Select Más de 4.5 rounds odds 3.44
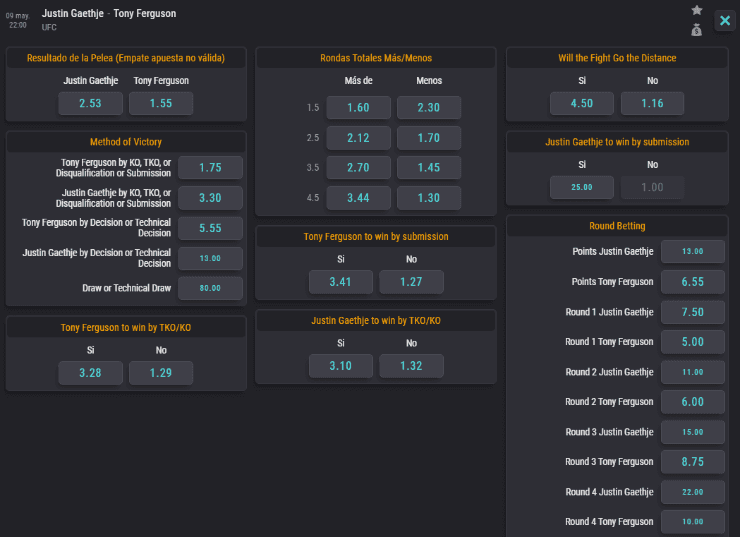Viewport: 740px width, 537px height. click(x=357, y=198)
